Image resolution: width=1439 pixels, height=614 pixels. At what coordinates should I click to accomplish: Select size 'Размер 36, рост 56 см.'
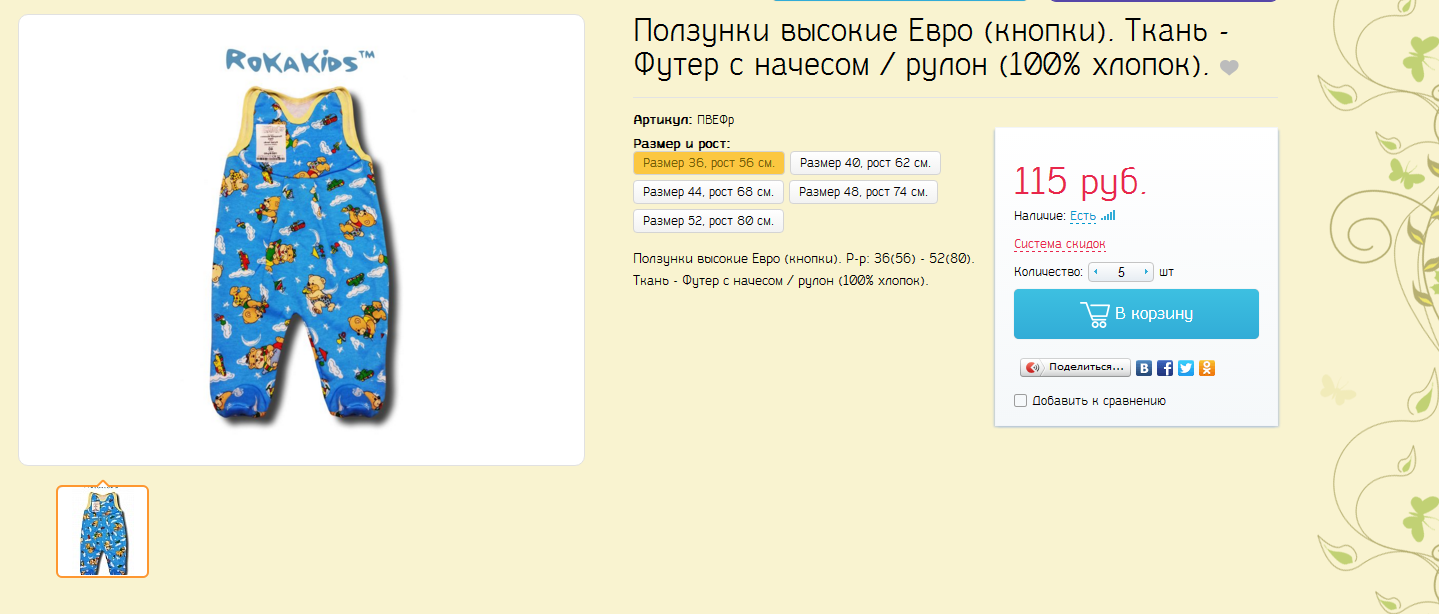(x=708, y=163)
